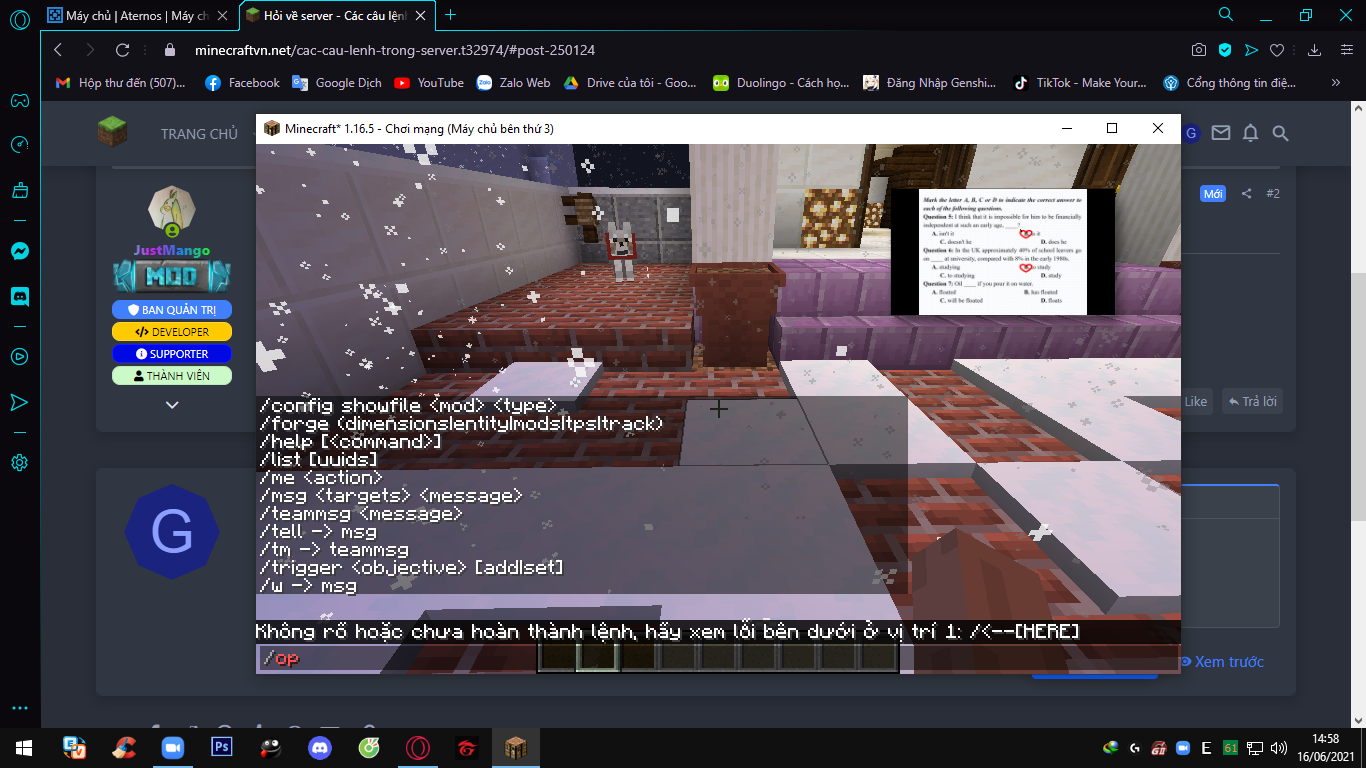Open forum inbox envelope icon
The width and height of the screenshot is (1366, 768).
pyautogui.click(x=1220, y=133)
